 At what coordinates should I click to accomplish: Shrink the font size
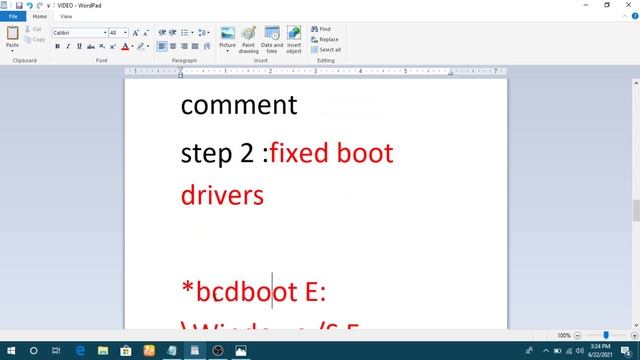(146, 33)
